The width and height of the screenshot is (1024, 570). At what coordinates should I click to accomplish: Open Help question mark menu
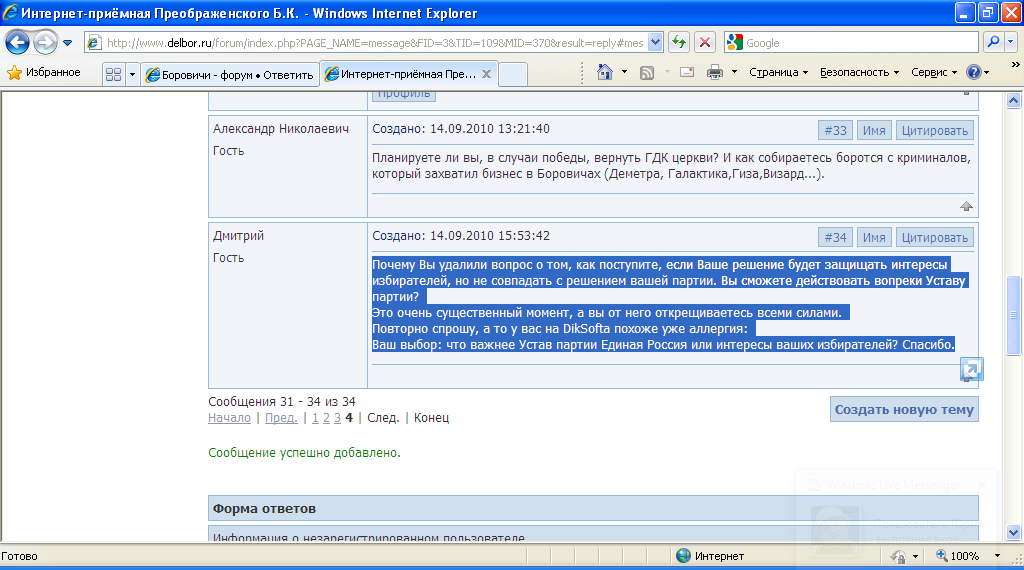978,72
